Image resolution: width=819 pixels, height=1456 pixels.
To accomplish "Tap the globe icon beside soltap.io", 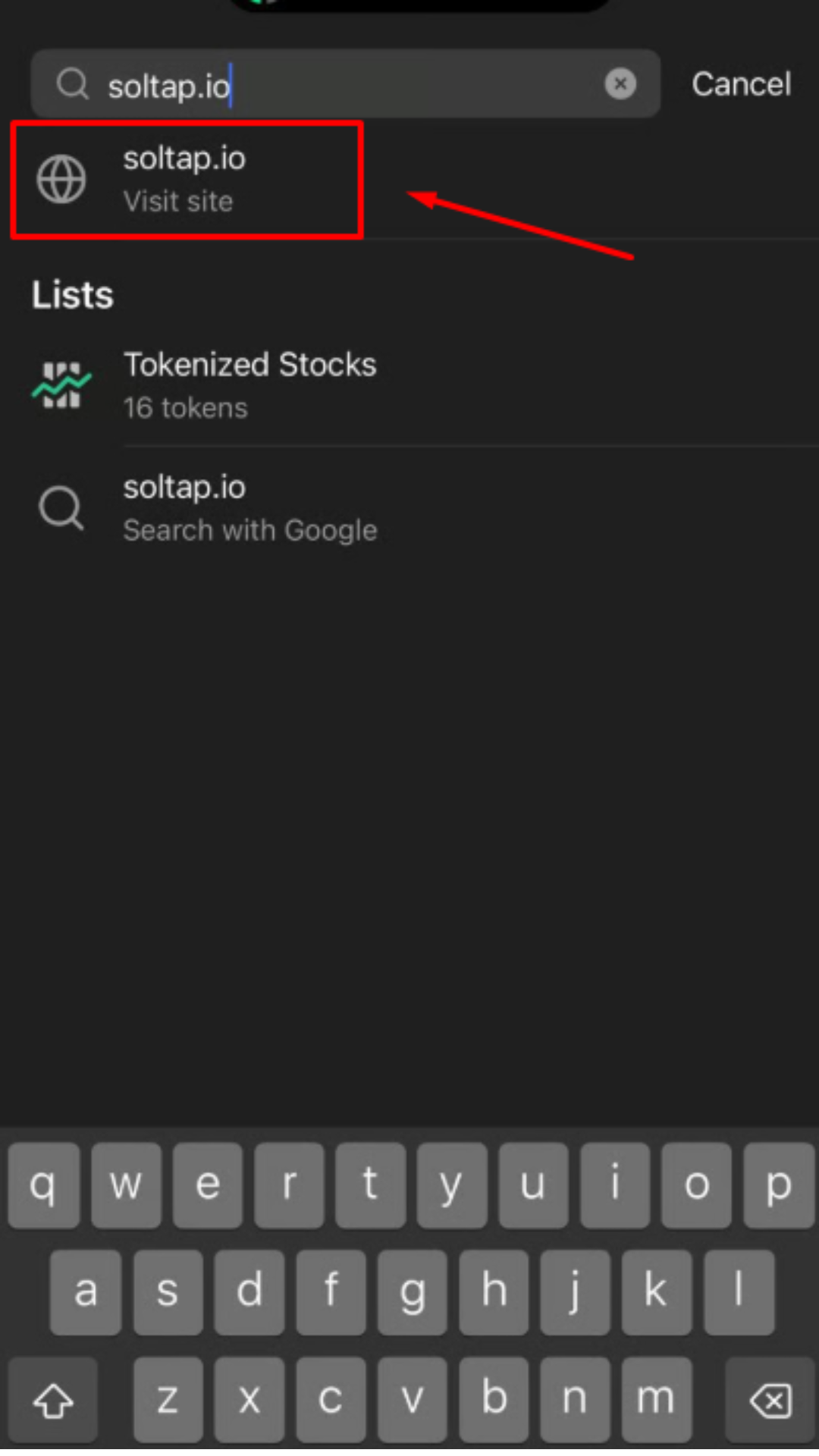I will tap(61, 180).
